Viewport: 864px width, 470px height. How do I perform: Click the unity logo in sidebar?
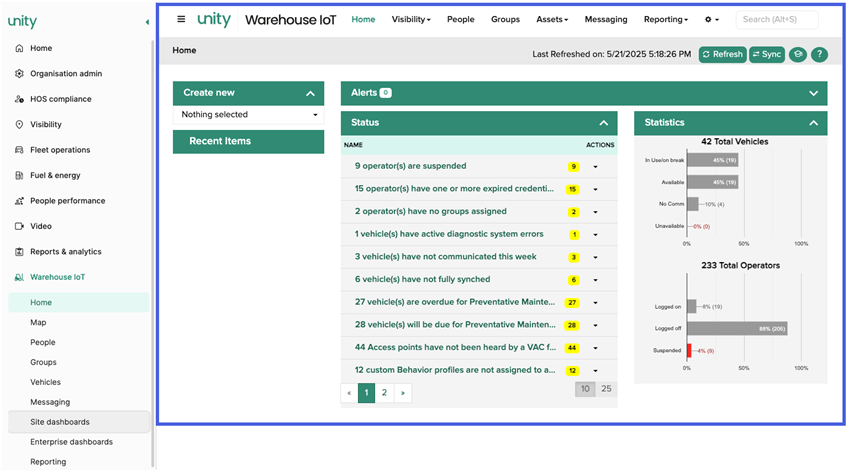[x=22, y=21]
